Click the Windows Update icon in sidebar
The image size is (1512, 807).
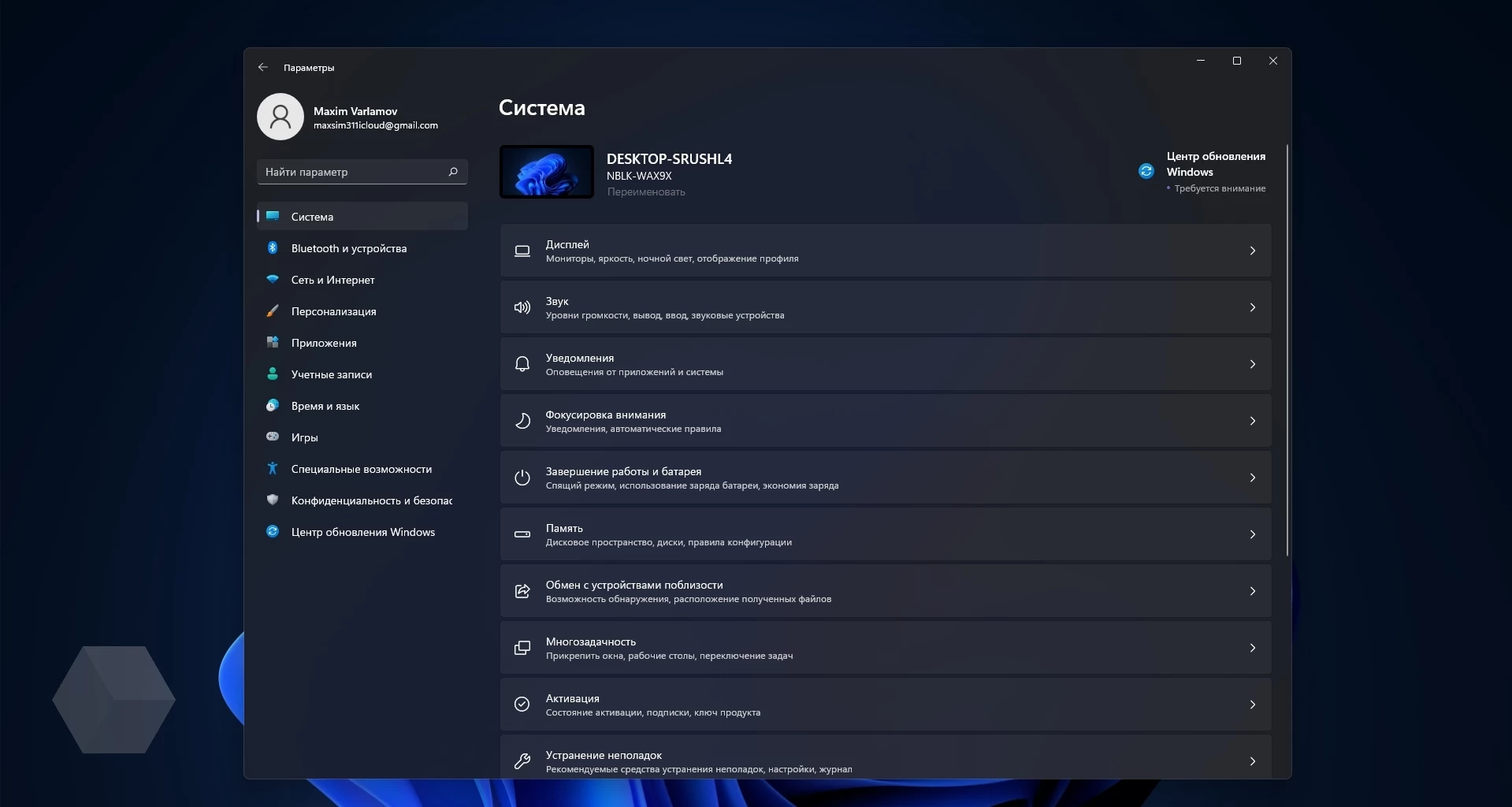pos(273,531)
